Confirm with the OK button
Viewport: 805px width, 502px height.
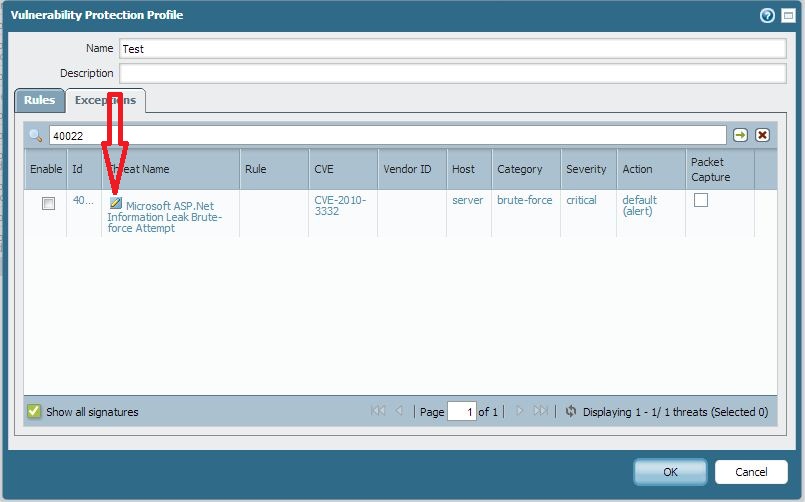670,472
